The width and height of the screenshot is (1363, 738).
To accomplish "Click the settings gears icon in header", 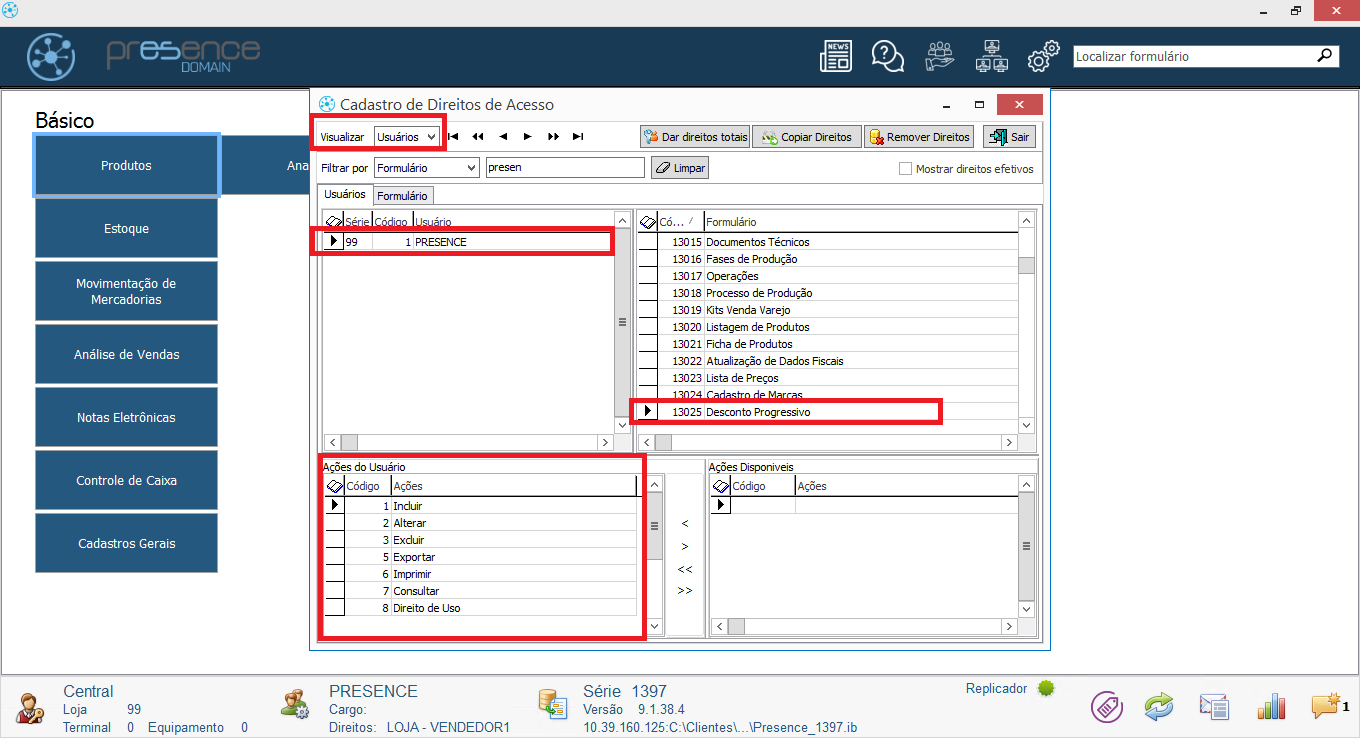I will tap(1043, 56).
